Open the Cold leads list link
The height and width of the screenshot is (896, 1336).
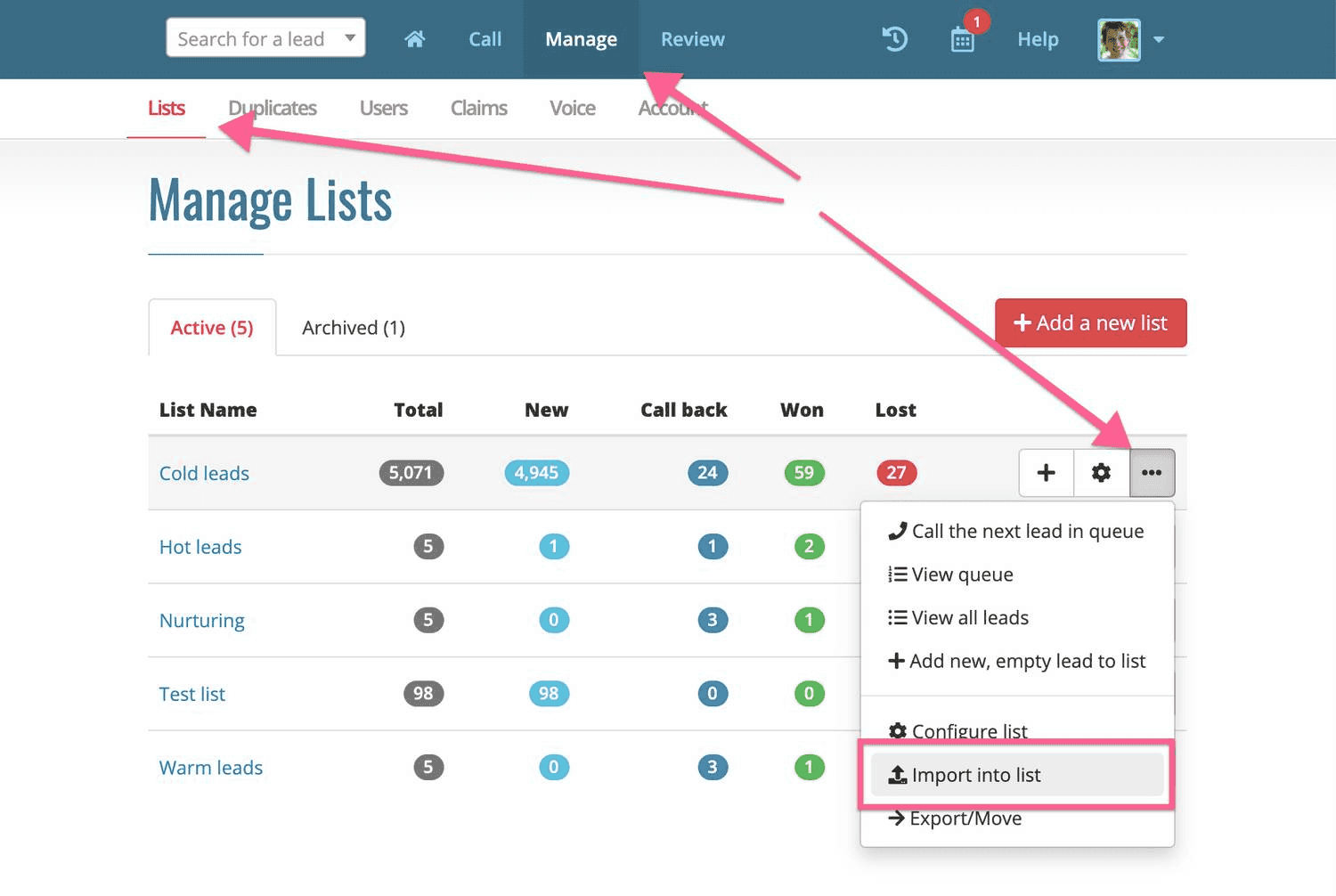tap(204, 473)
